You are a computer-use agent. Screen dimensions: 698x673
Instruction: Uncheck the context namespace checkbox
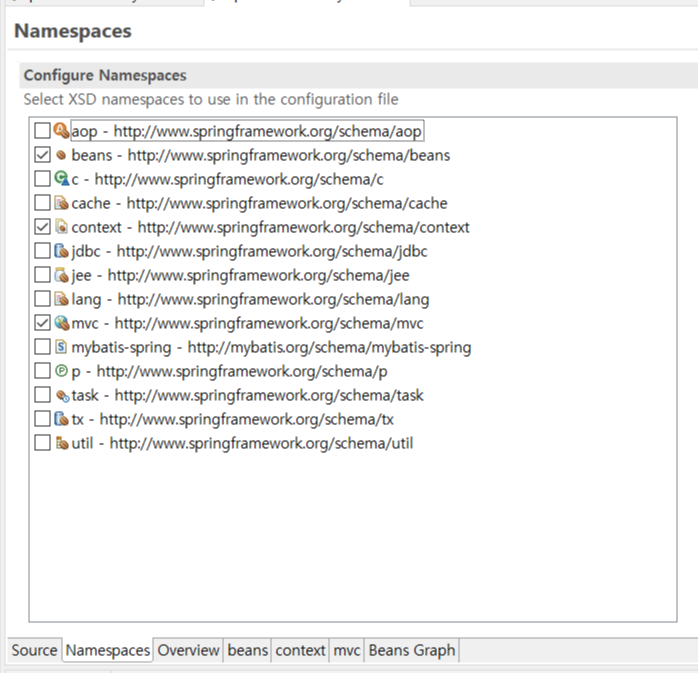point(42,227)
